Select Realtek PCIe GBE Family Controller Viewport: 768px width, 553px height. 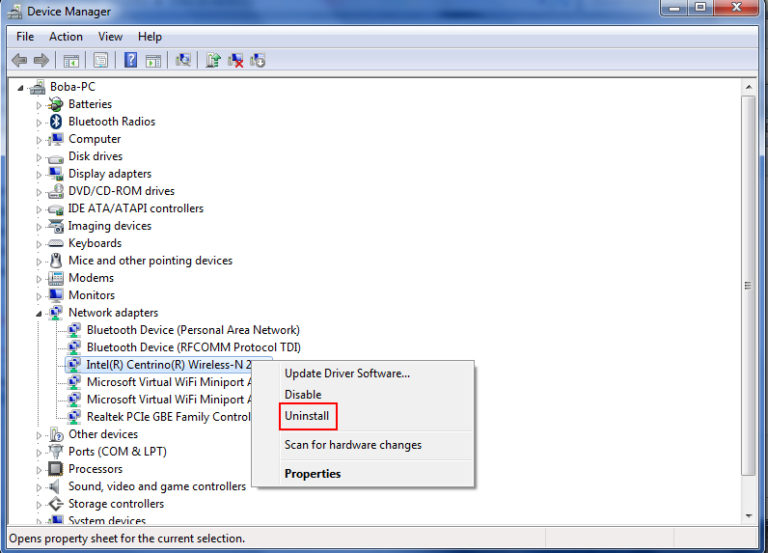[168, 417]
